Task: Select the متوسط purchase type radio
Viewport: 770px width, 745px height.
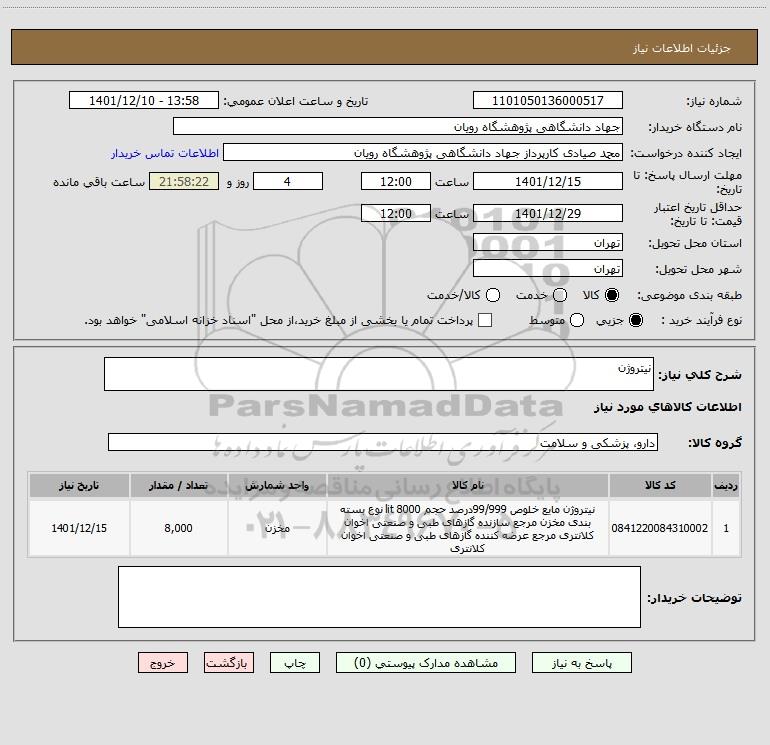Action: (x=577, y=320)
